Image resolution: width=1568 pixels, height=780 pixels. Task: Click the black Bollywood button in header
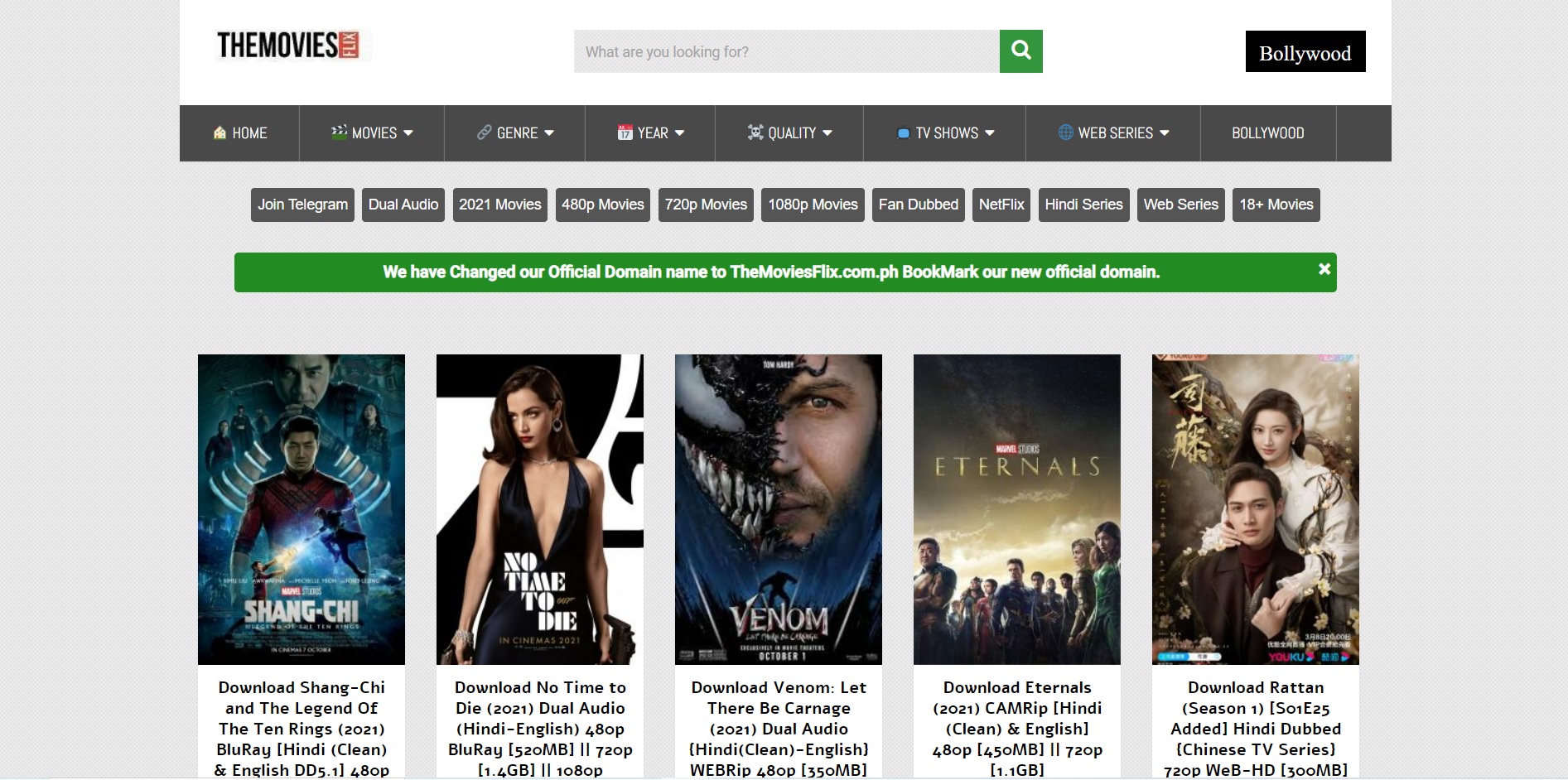pos(1305,52)
